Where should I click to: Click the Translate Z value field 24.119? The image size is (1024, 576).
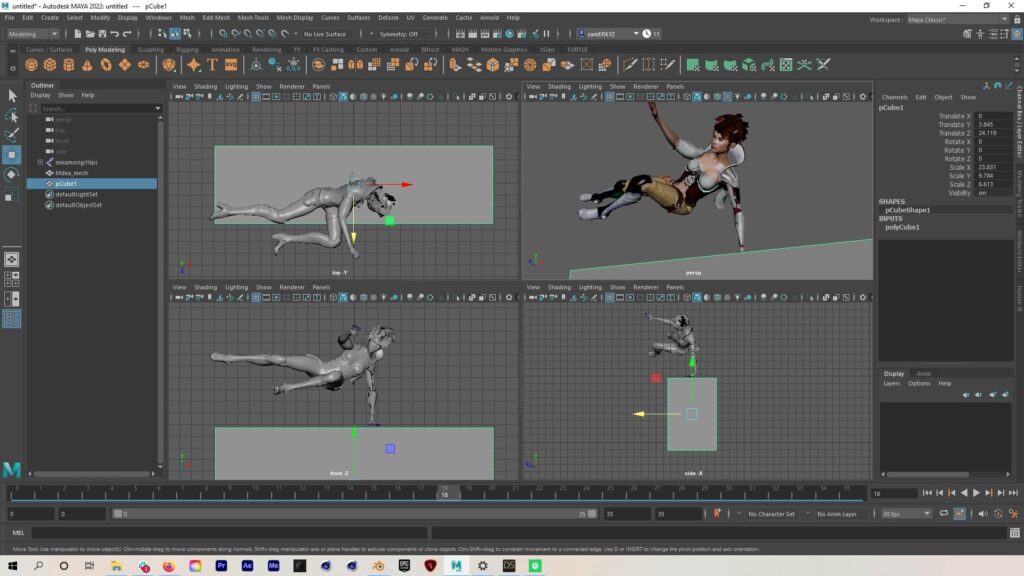[993, 133]
